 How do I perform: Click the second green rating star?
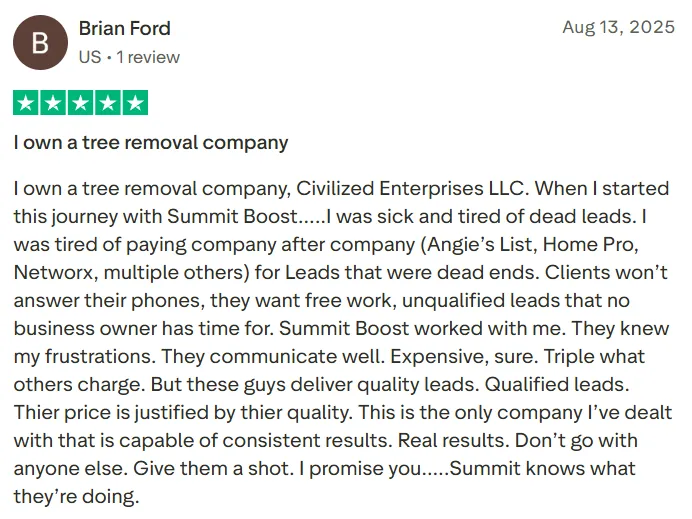pos(53,103)
